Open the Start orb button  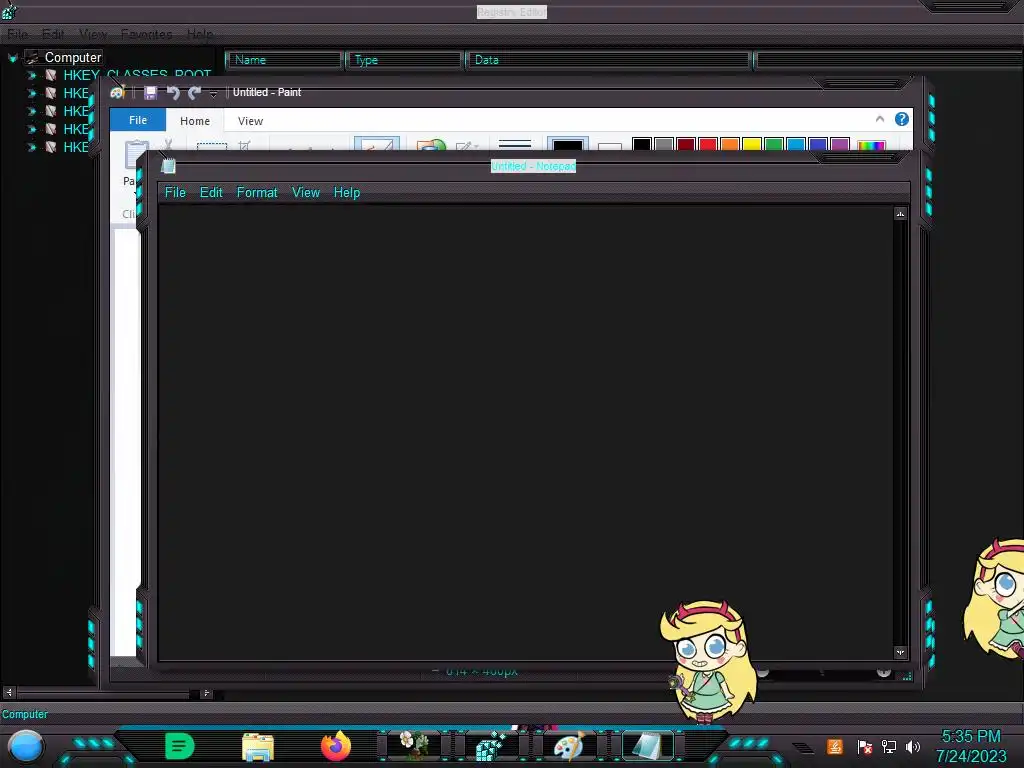(26, 746)
